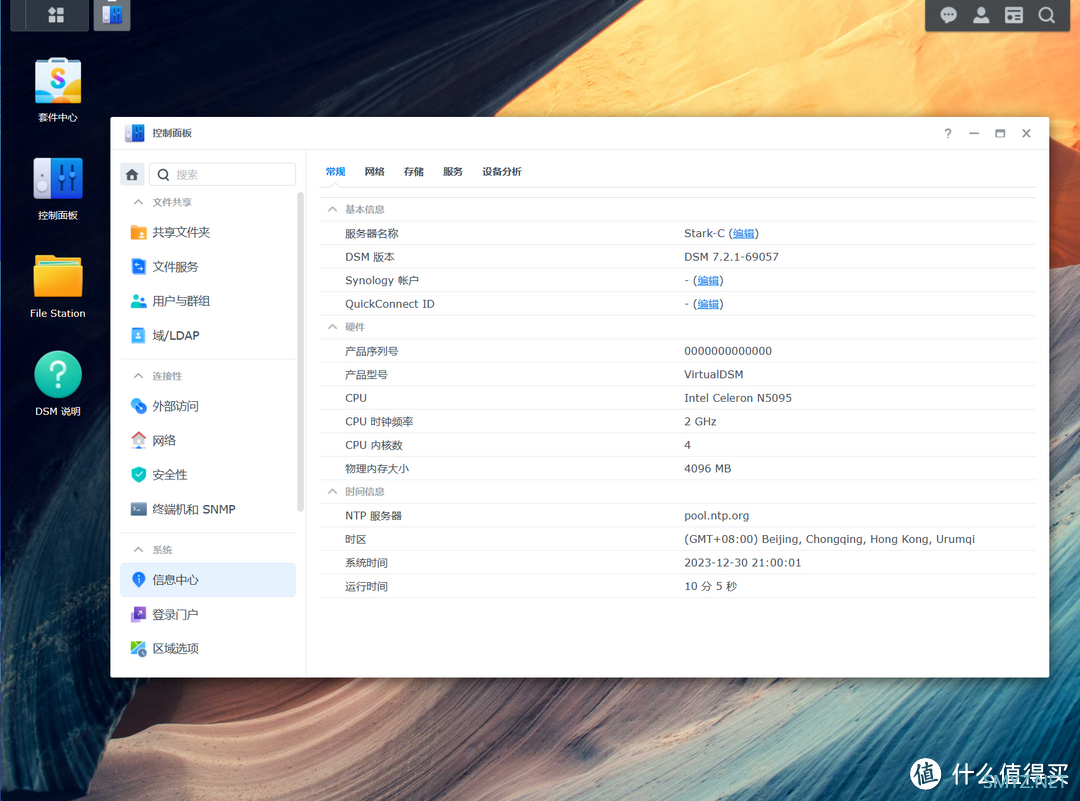This screenshot has height=801, width=1080.
Task: Click the Control Panel taskbar icon
Action: (x=112, y=14)
